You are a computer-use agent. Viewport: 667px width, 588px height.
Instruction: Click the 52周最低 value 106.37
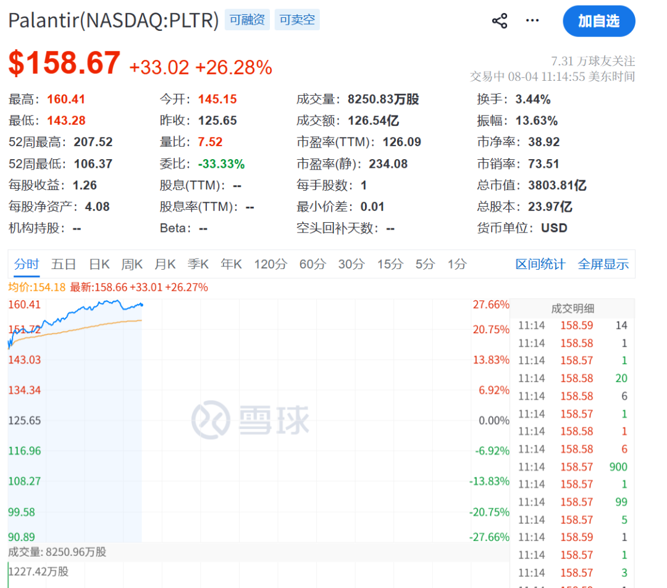coord(93,164)
